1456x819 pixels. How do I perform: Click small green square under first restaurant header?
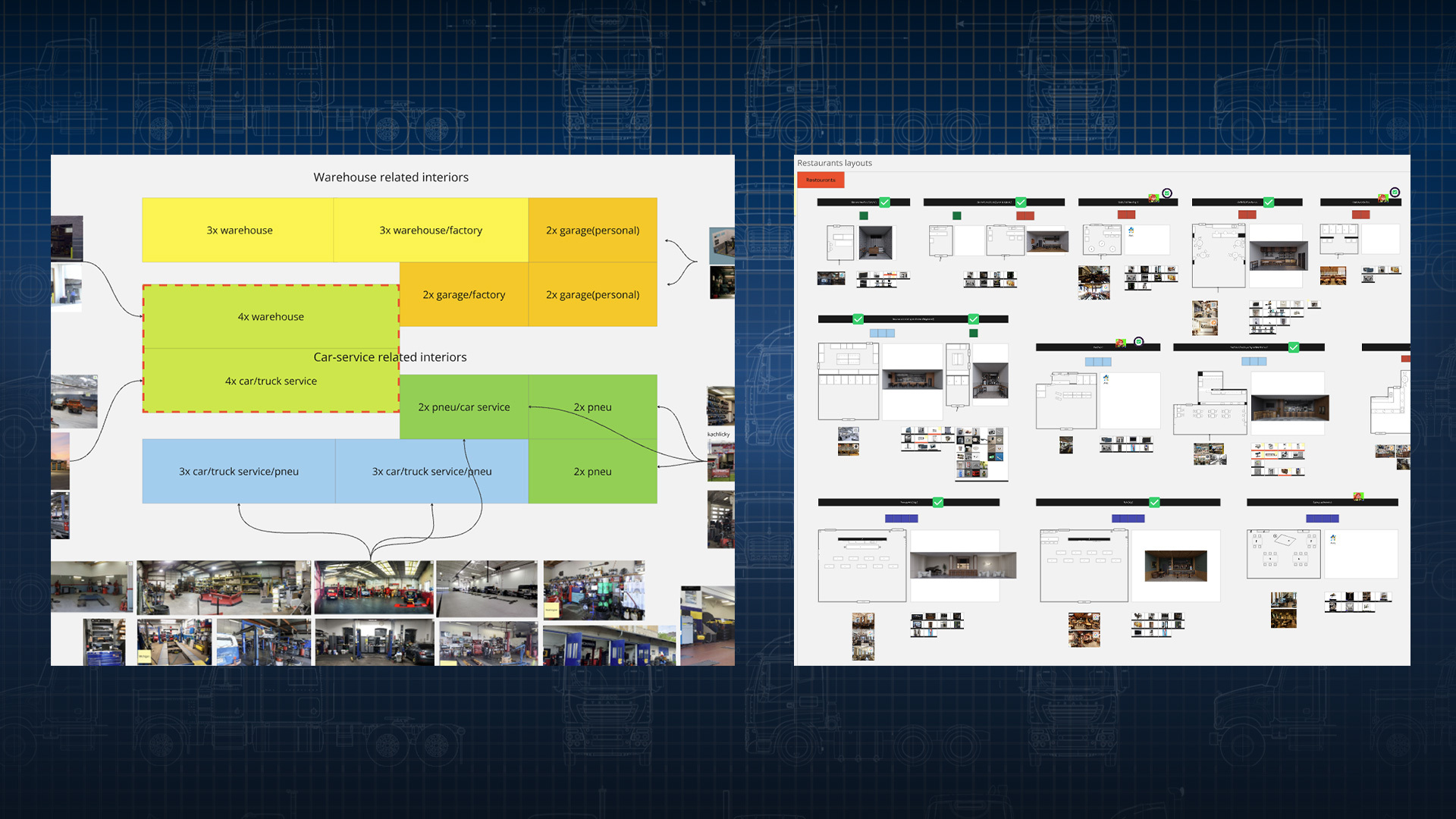point(863,216)
